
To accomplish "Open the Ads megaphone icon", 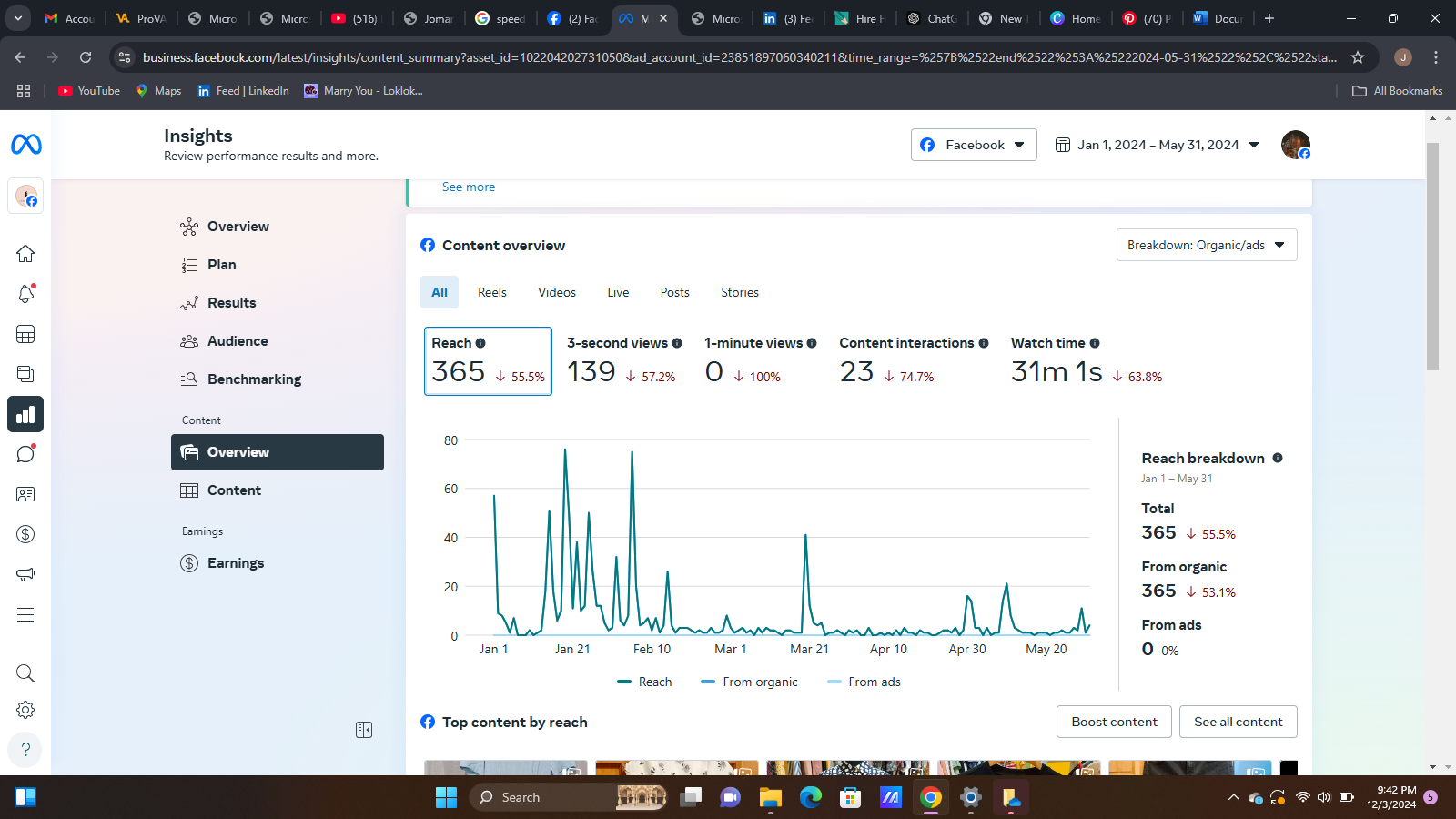I will [x=25, y=574].
